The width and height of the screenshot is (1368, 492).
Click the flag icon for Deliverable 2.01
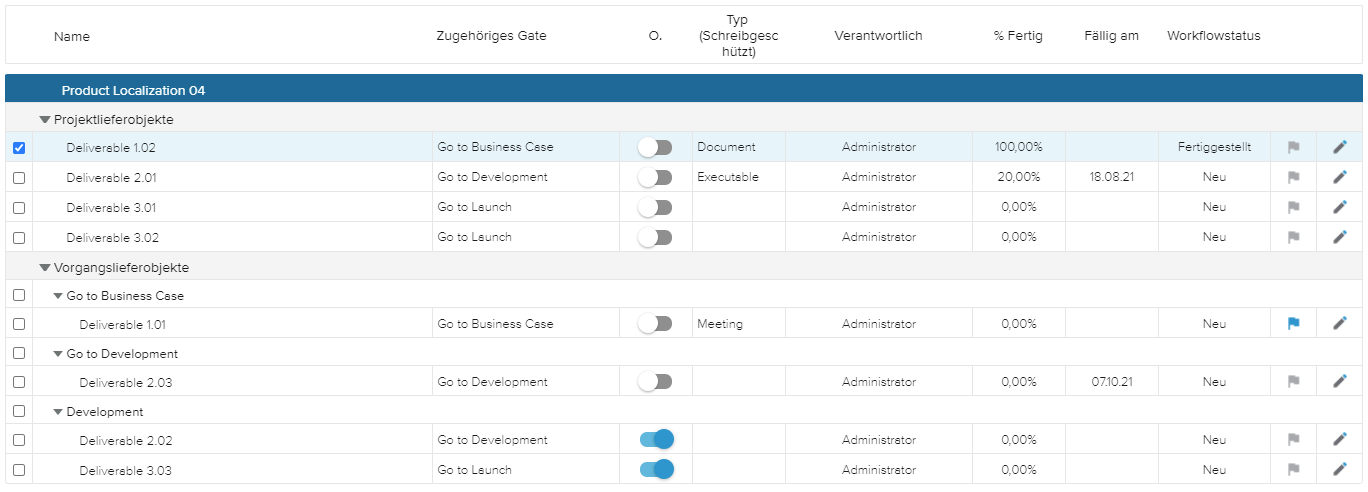pyautogui.click(x=1294, y=178)
